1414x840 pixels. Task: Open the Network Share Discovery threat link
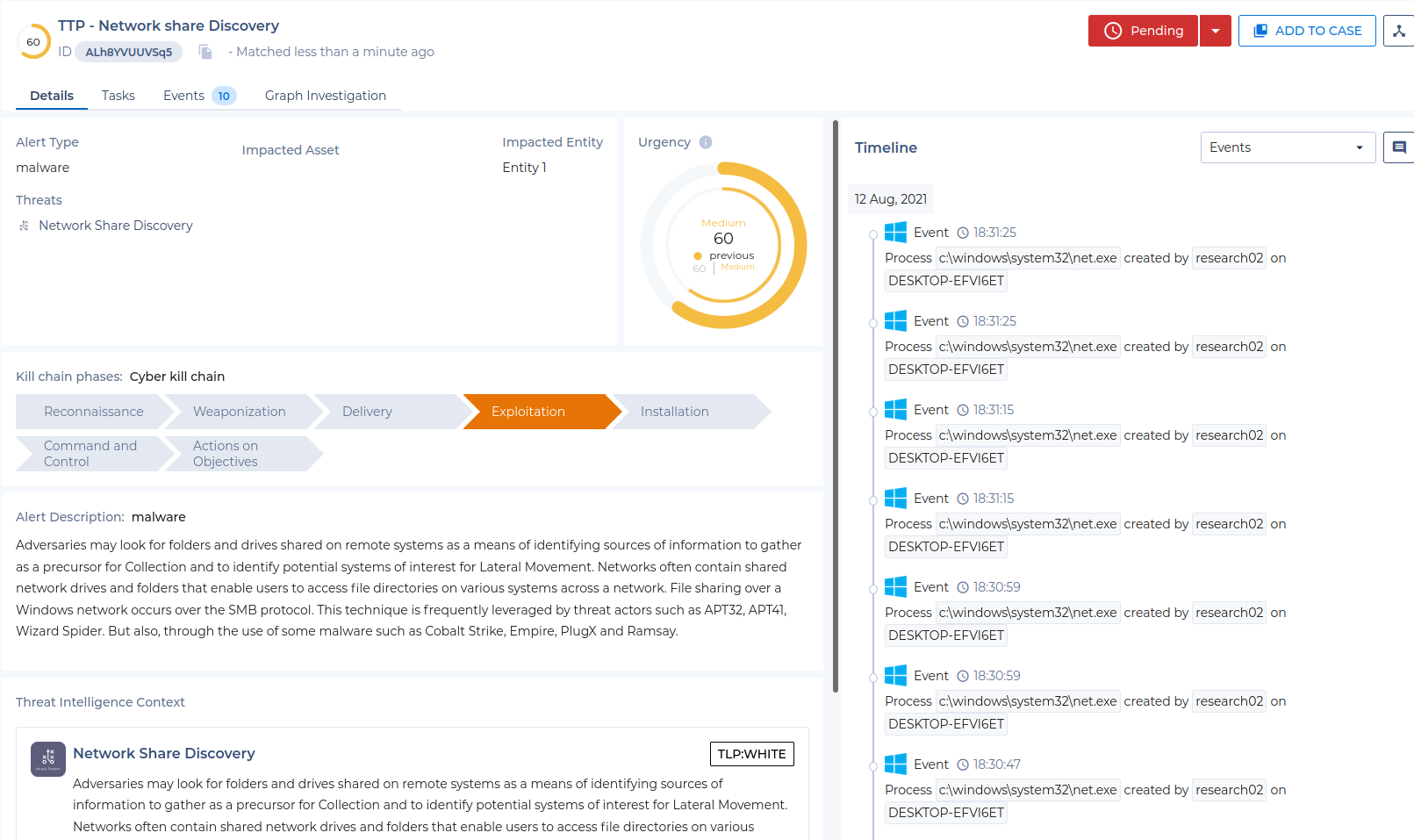click(116, 226)
